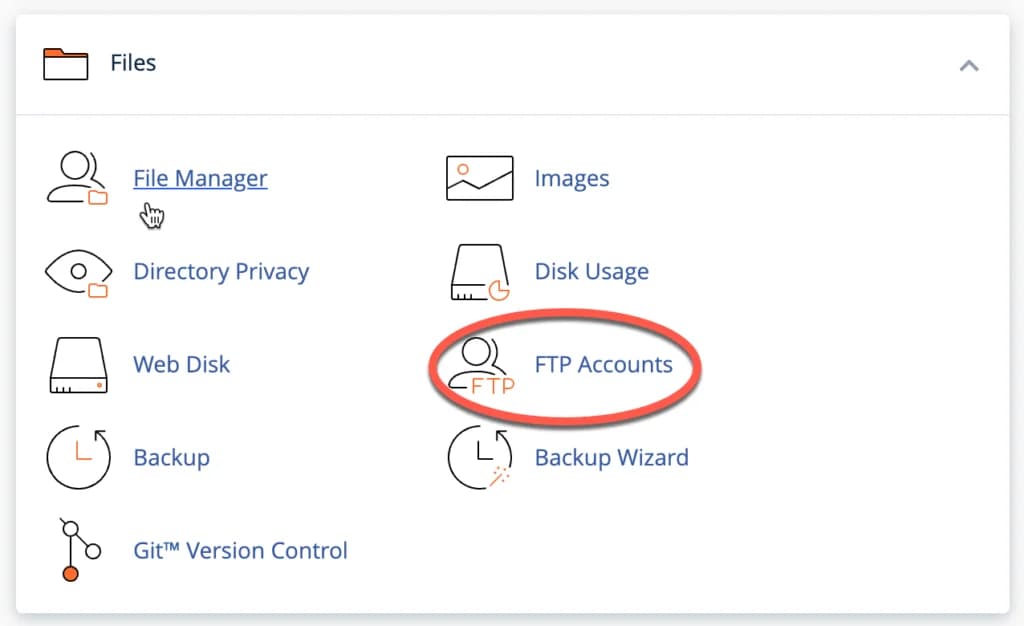View Disk Usage details
The width and height of the screenshot is (1024, 626).
click(592, 271)
